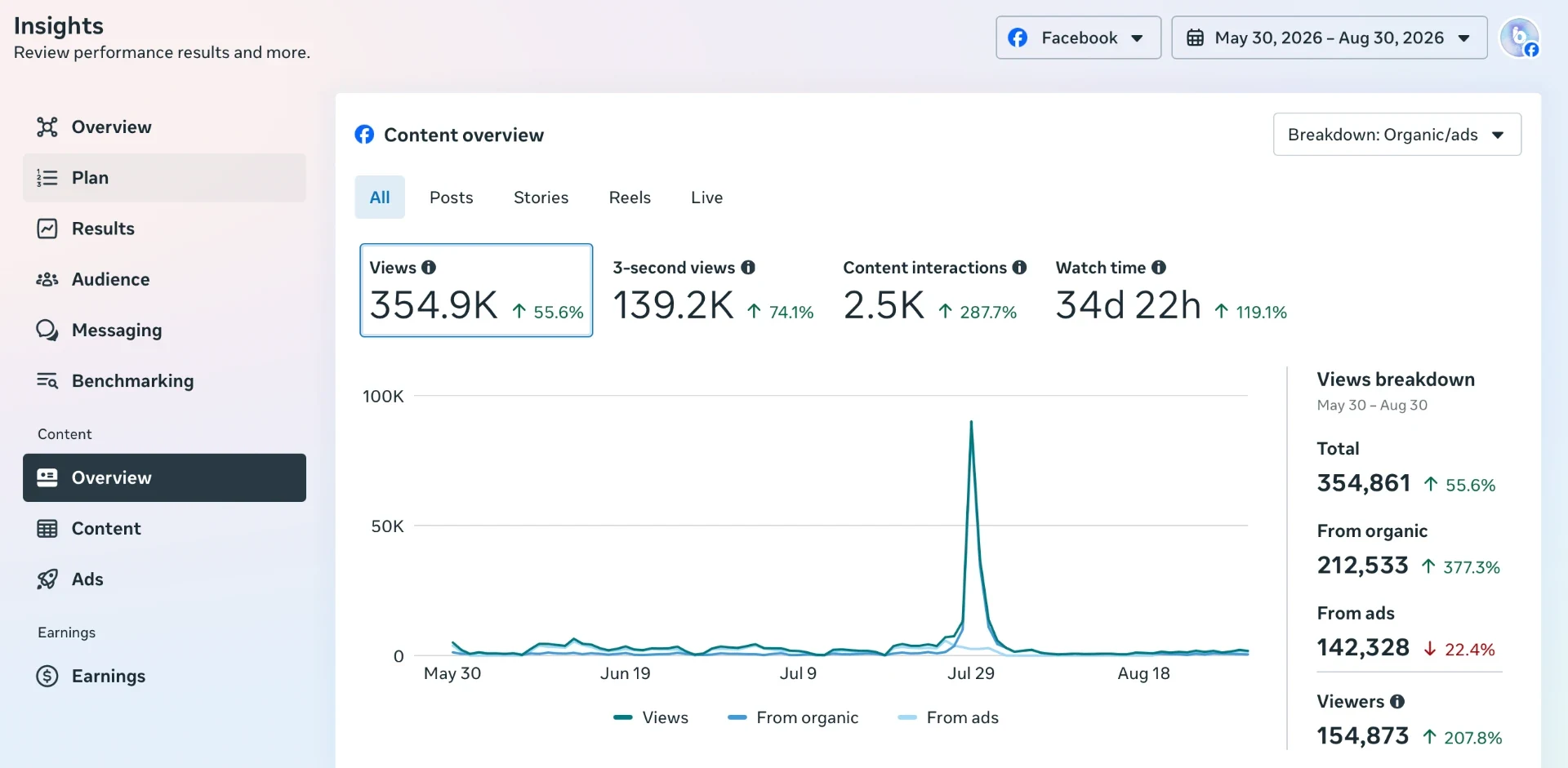The image size is (1568, 768).
Task: Click the 100K y-axis label
Action: (x=383, y=397)
